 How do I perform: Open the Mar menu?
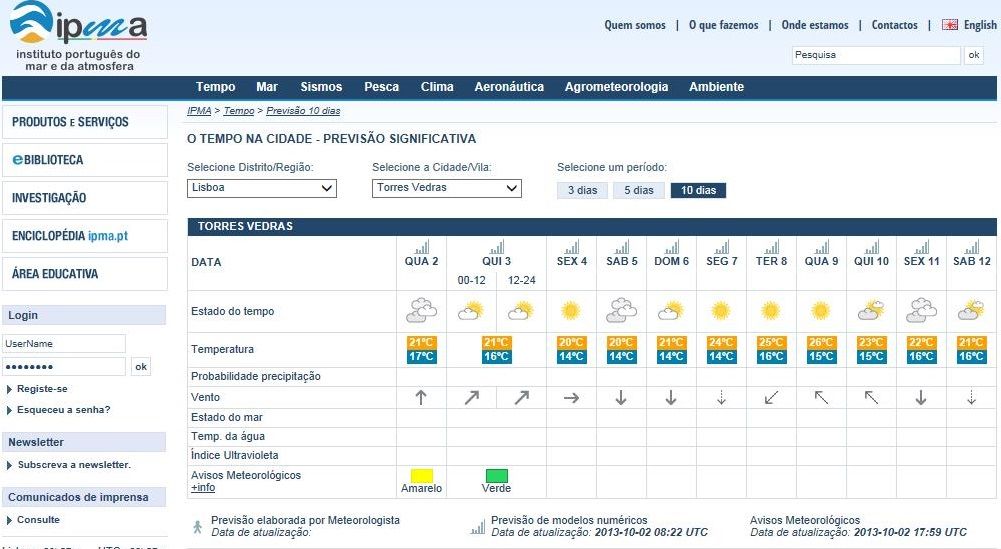[x=267, y=87]
